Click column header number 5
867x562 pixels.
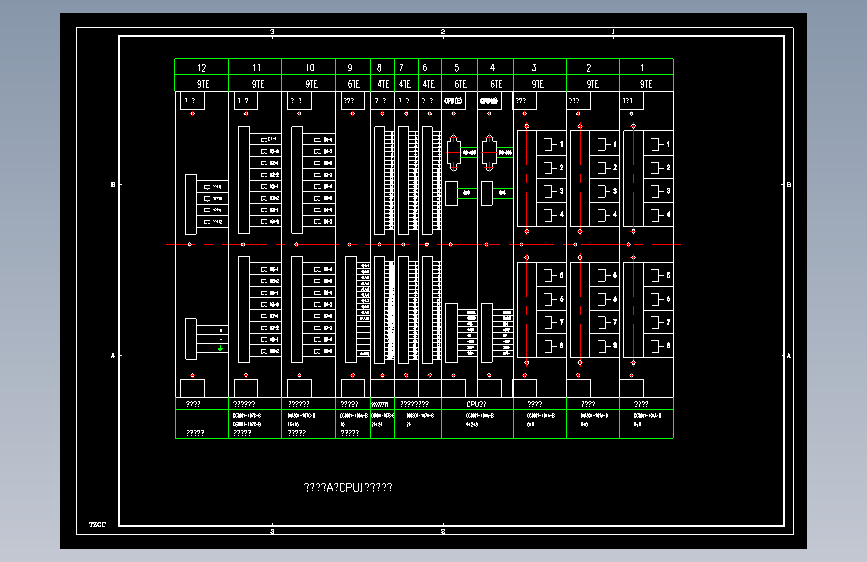pos(457,67)
